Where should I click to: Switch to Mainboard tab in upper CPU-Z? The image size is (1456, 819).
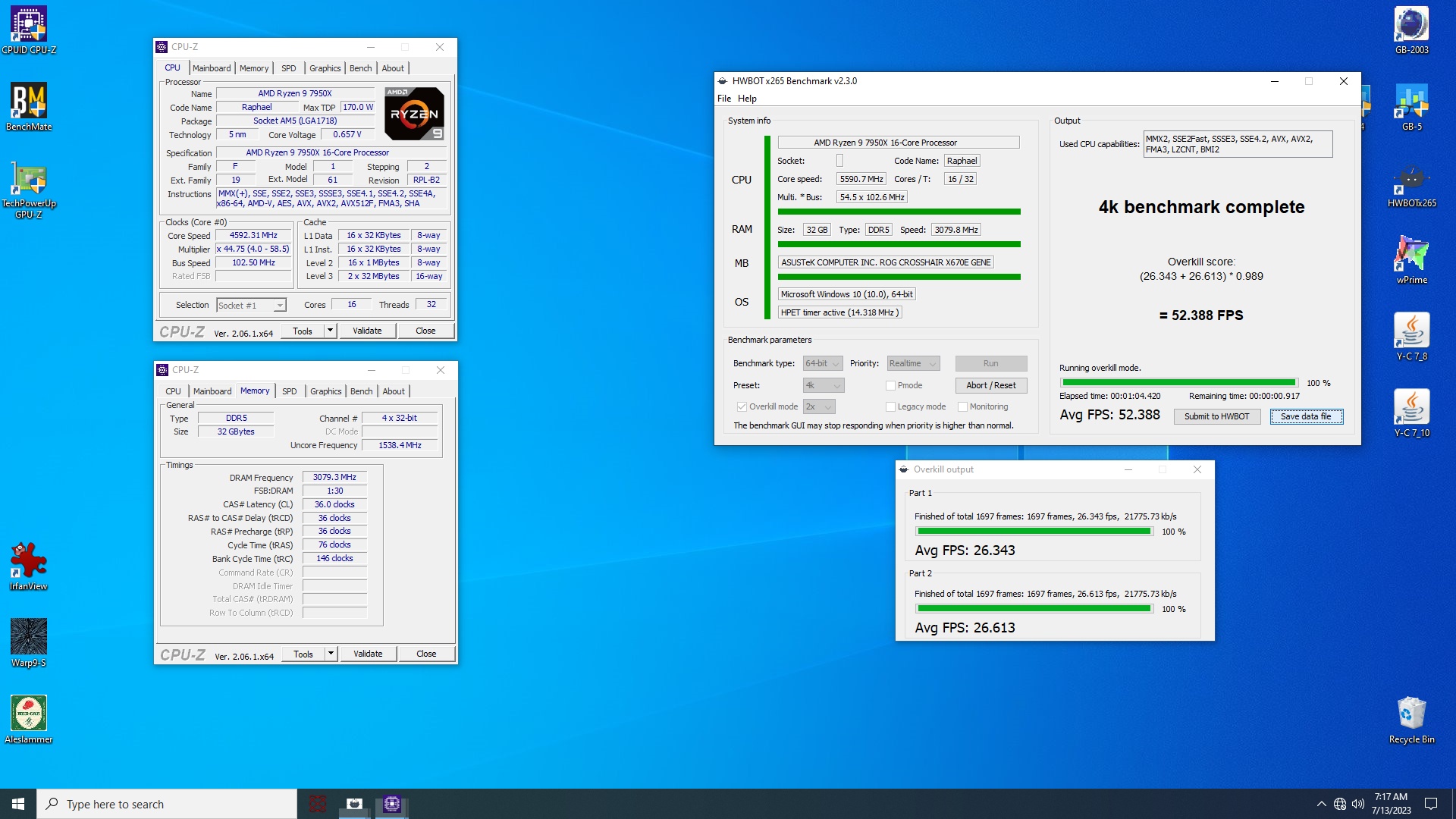click(212, 68)
